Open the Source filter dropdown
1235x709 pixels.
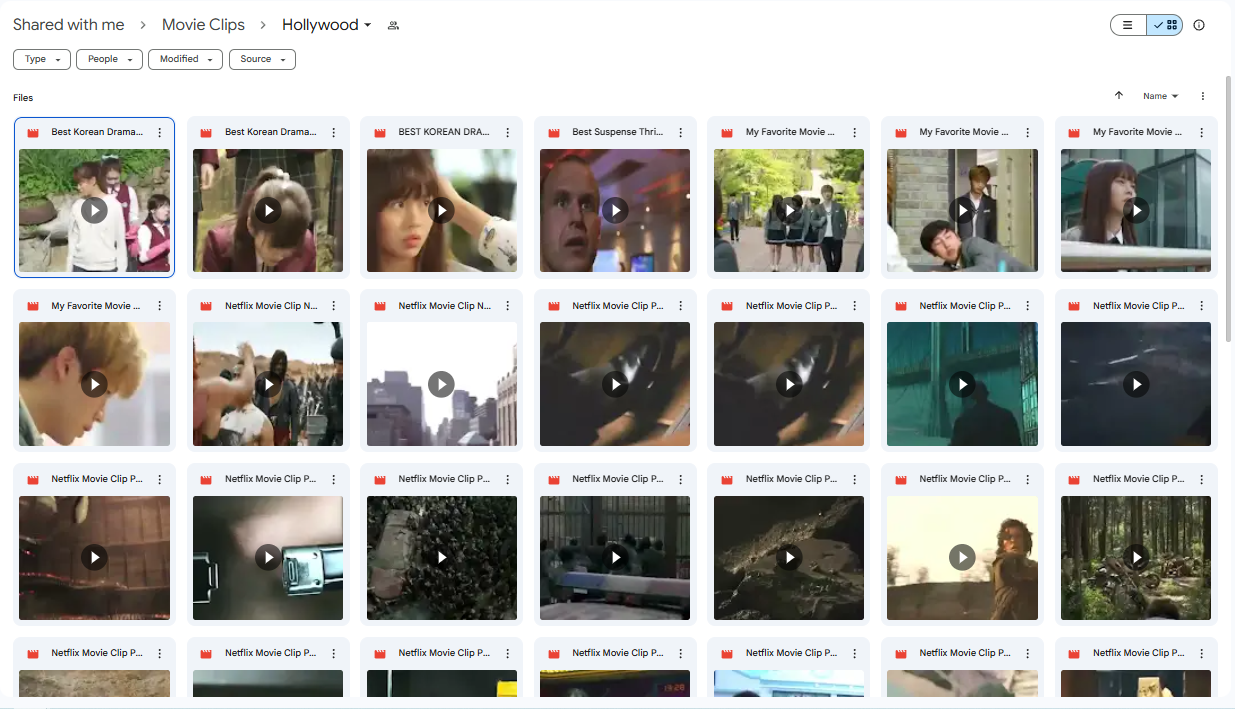click(262, 59)
